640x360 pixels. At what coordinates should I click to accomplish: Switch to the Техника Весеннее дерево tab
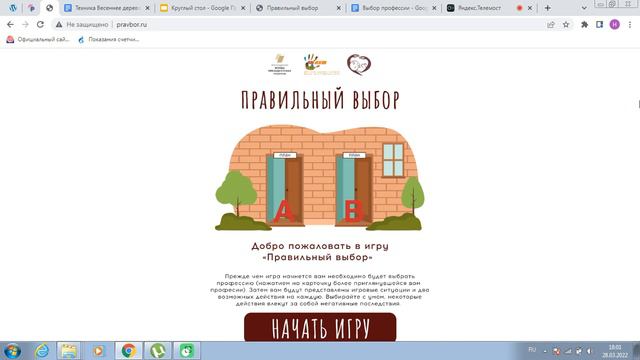coord(107,8)
